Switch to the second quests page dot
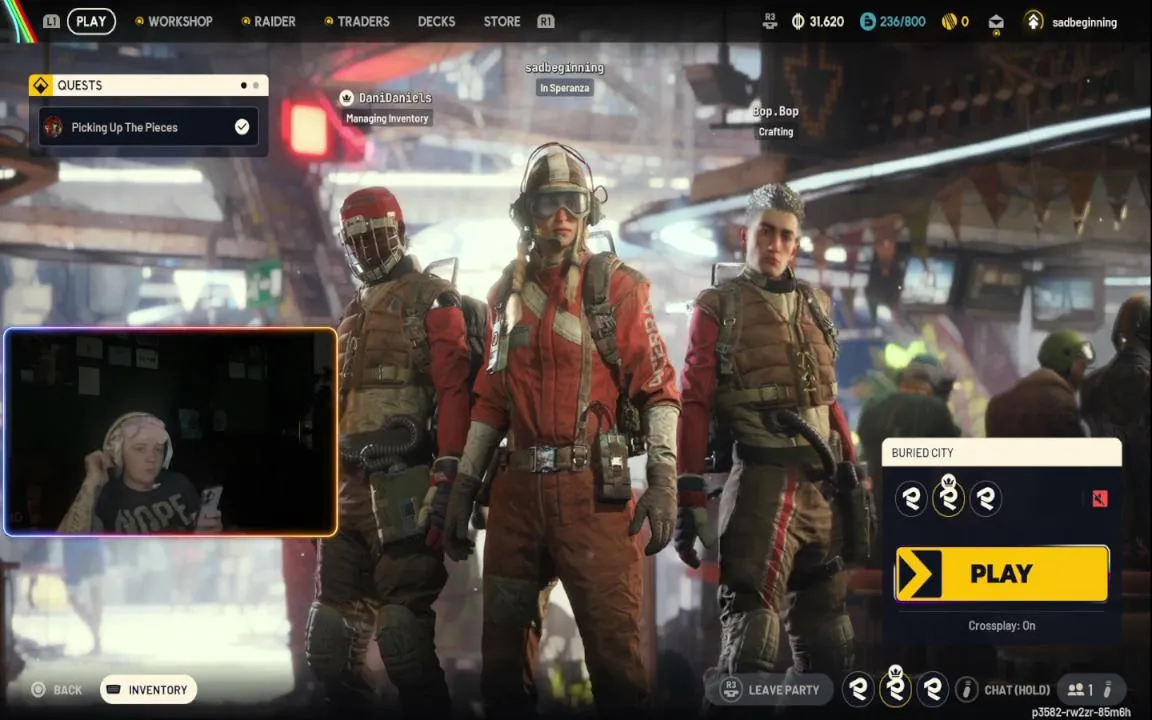Viewport: 1152px width, 720px height. coord(256,85)
